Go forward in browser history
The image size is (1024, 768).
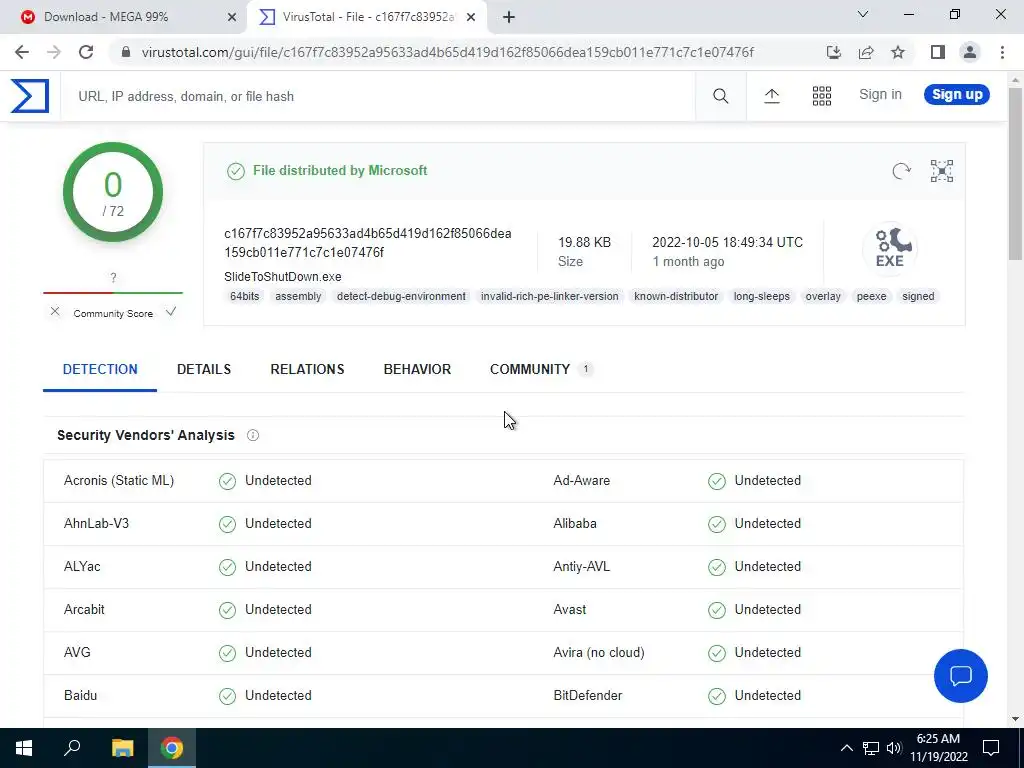pos(54,52)
